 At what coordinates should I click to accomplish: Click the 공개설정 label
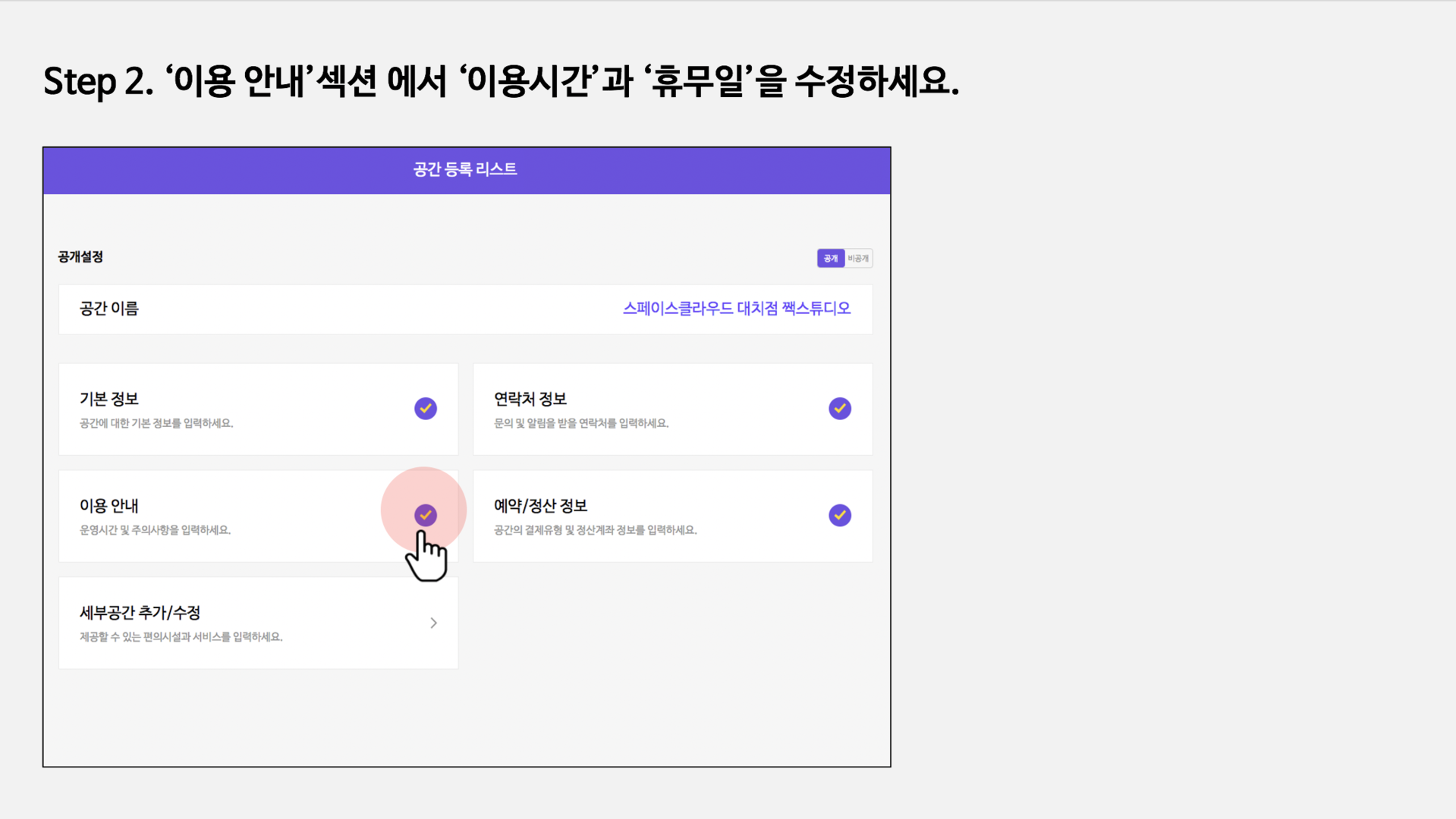pyautogui.click(x=80, y=257)
